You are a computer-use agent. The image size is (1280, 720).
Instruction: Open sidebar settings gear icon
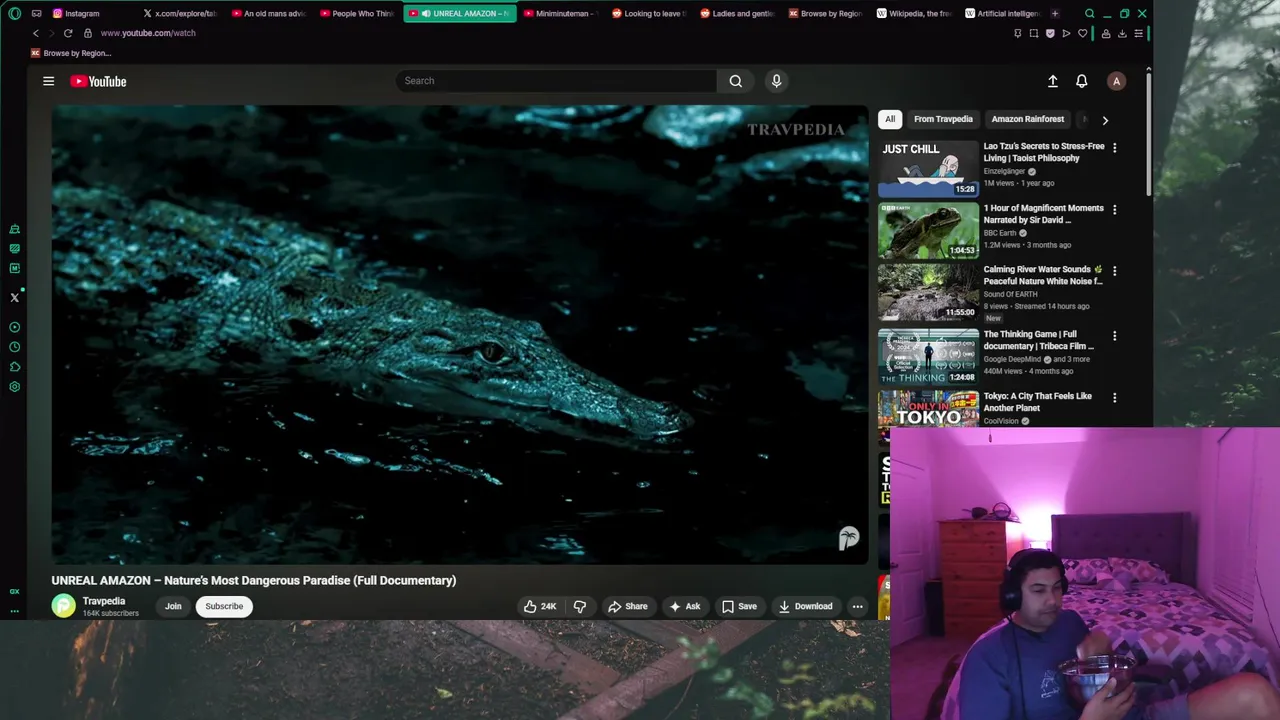14,386
